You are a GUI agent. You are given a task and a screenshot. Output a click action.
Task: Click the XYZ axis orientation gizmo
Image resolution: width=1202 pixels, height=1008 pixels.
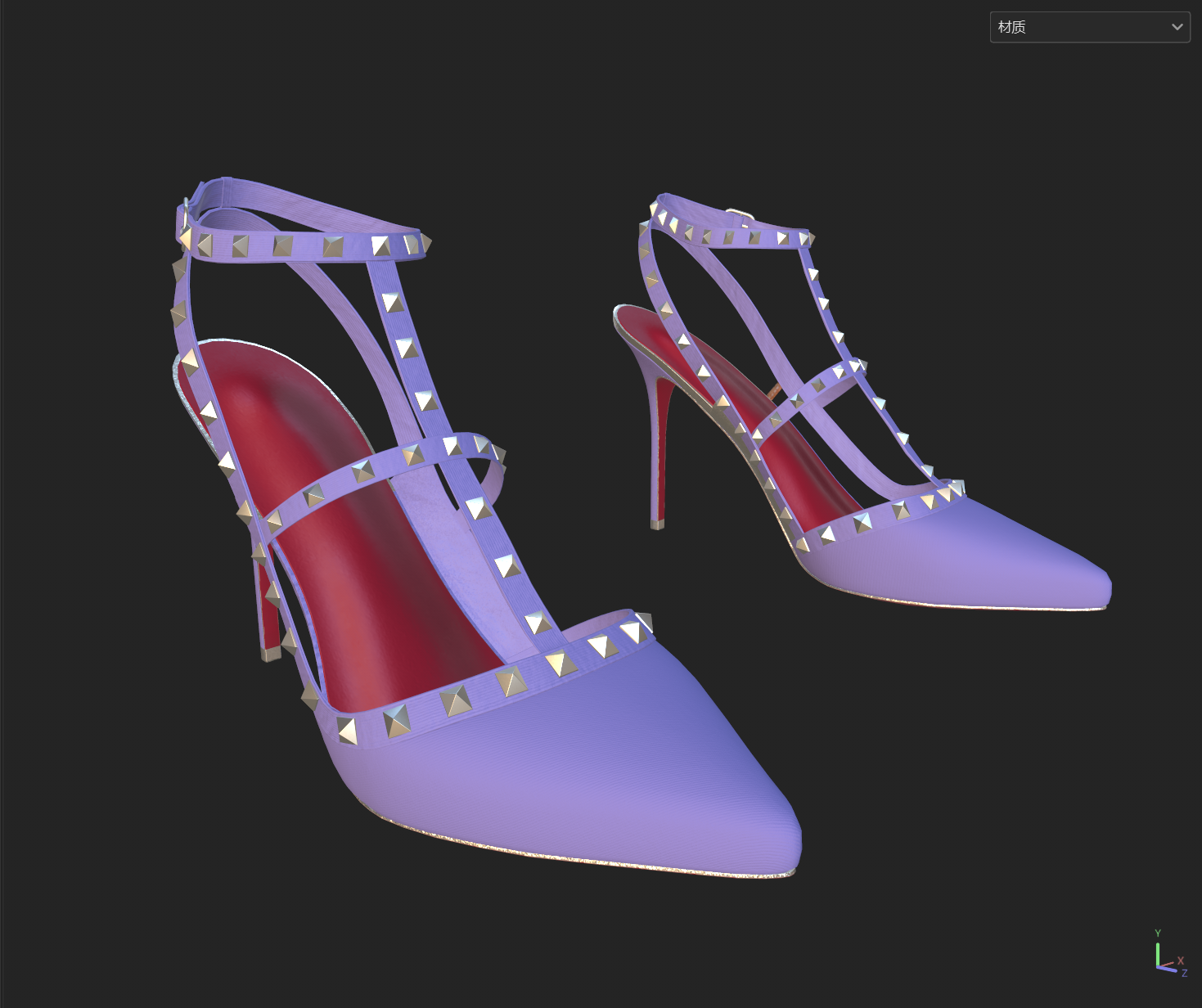tap(1171, 953)
